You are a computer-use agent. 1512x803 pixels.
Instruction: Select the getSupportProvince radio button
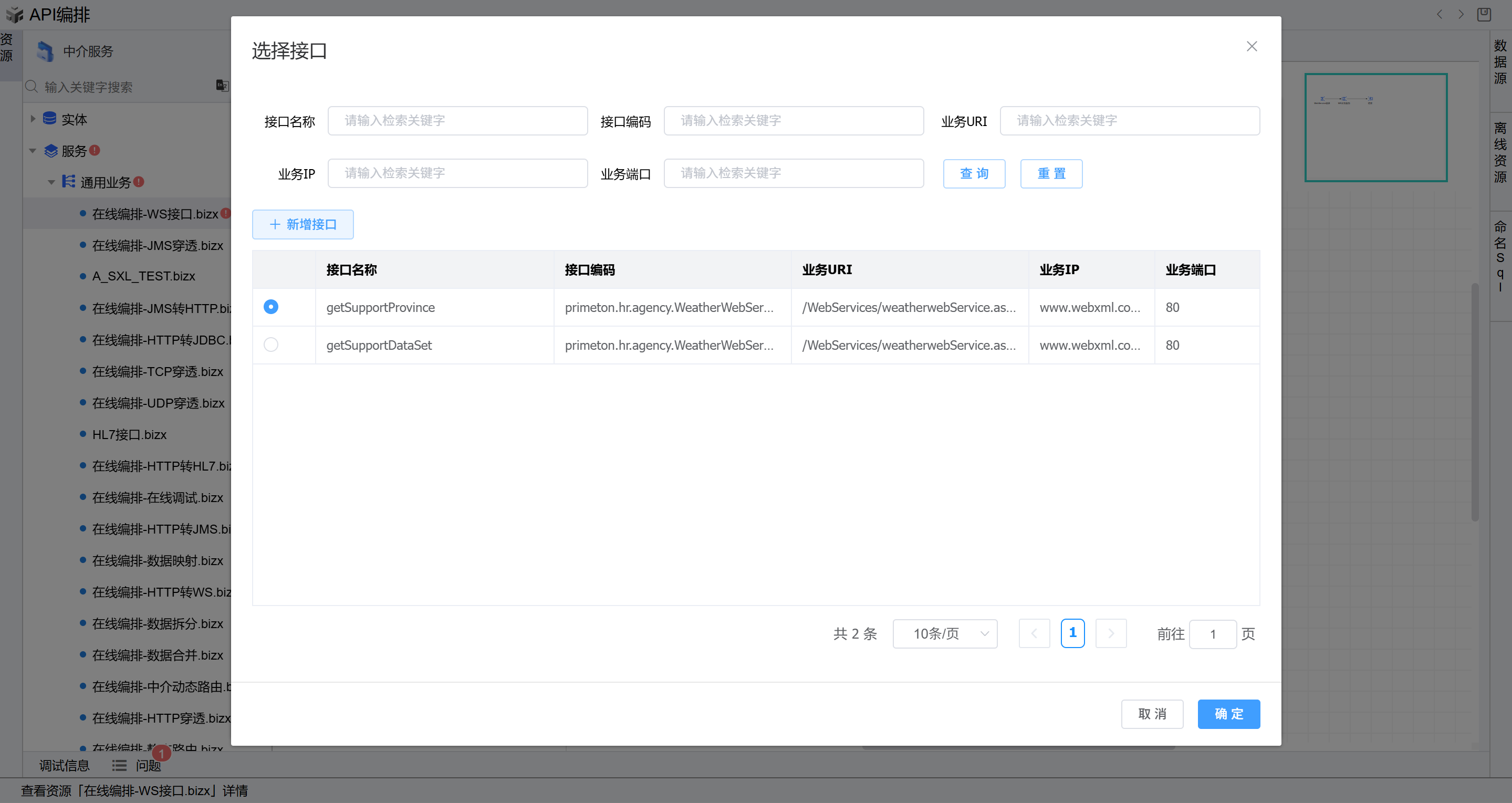270,307
